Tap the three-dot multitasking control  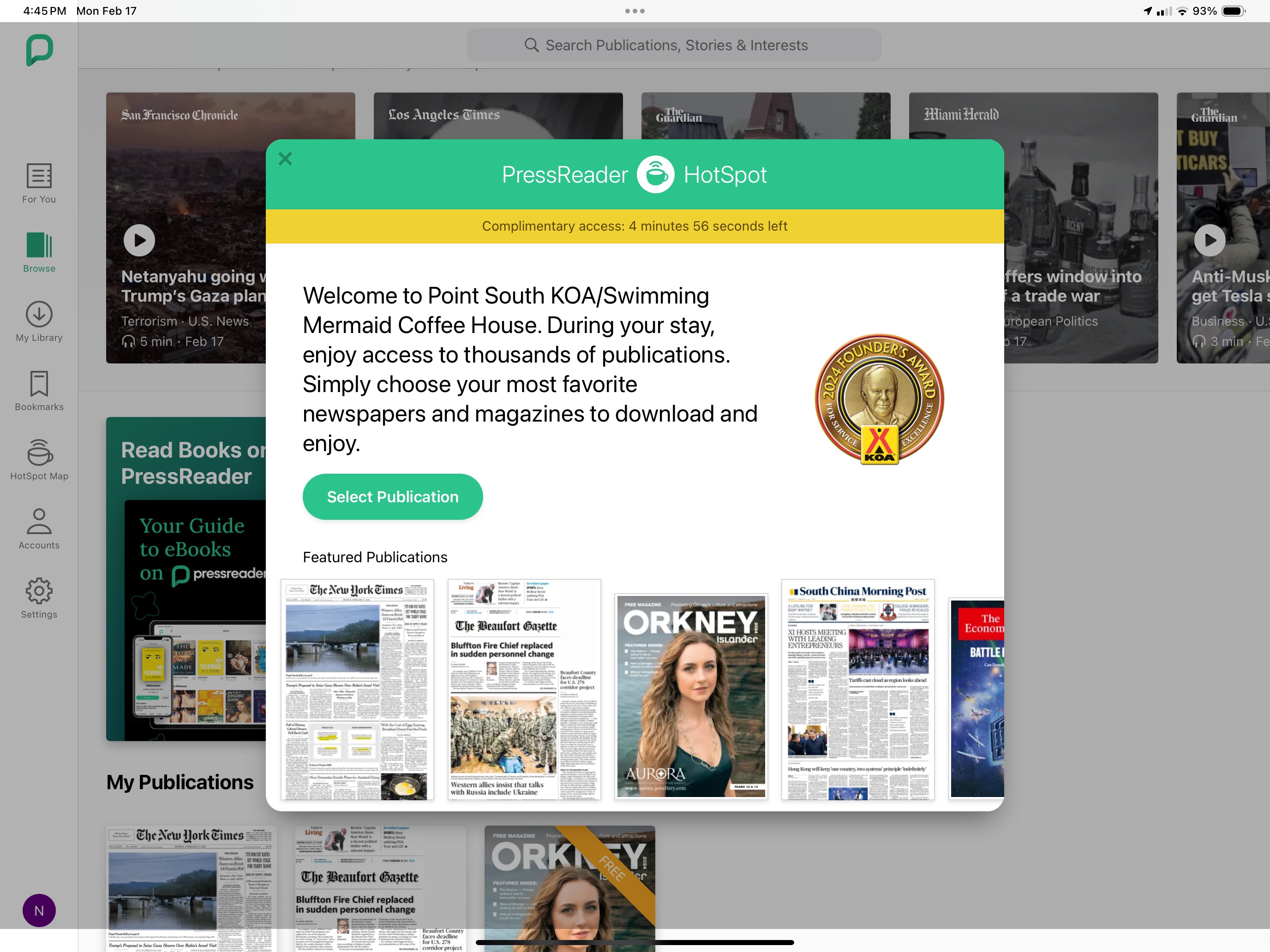coord(635,11)
